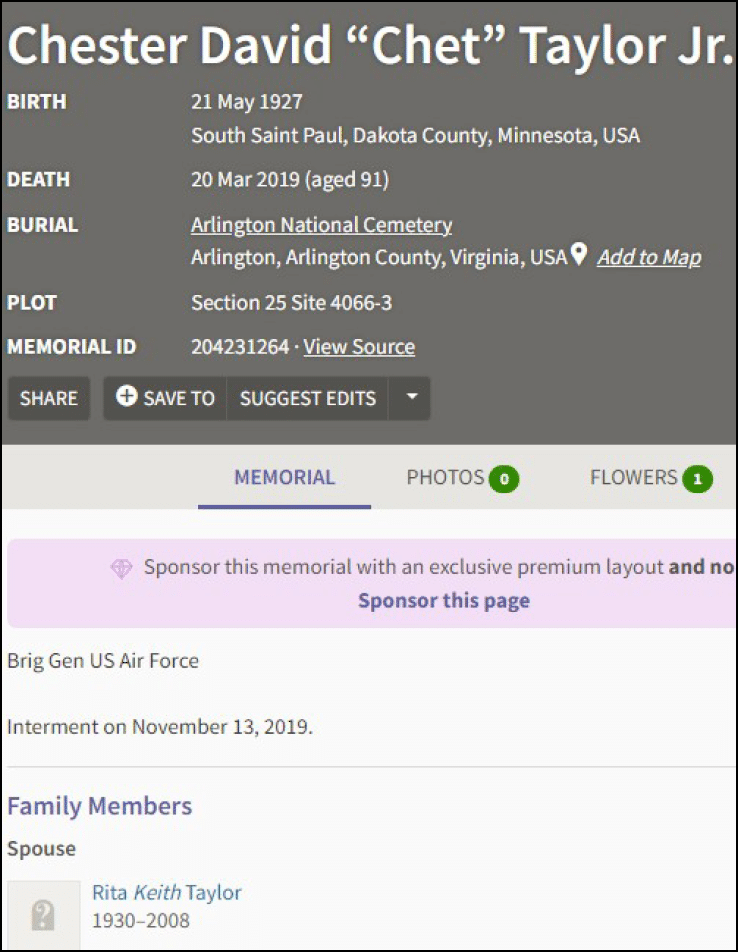Click the Suggest Edits button
Viewport: 738px width, 952px height.
click(x=308, y=398)
